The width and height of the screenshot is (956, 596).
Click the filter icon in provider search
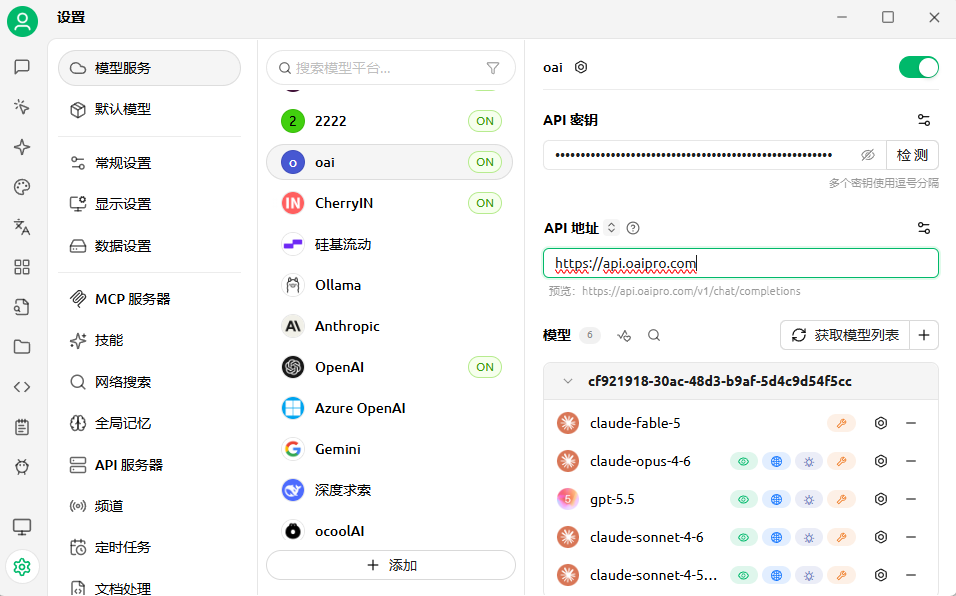pos(493,68)
